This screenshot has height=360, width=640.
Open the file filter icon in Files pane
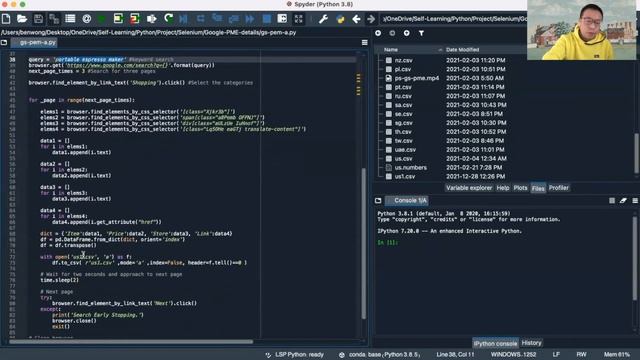click(x=421, y=33)
